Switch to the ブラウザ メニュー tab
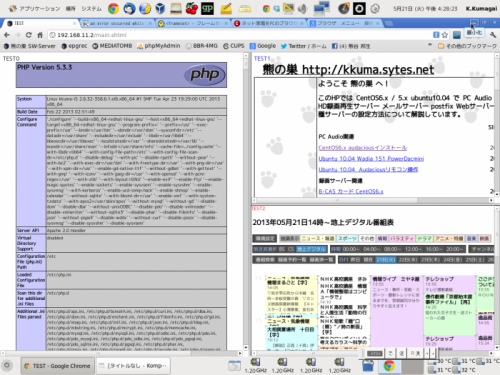This screenshot has width=500, height=375. pos(345,23)
